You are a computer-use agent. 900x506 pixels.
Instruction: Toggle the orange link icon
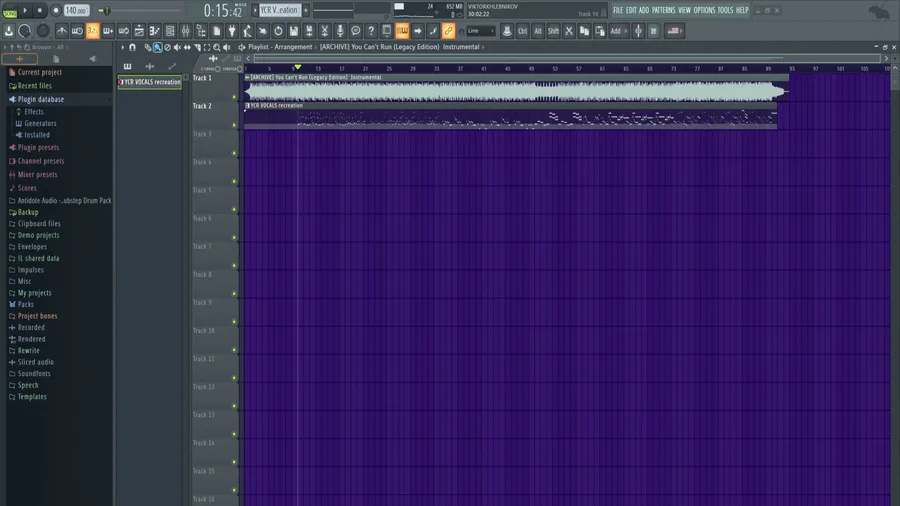(x=449, y=31)
